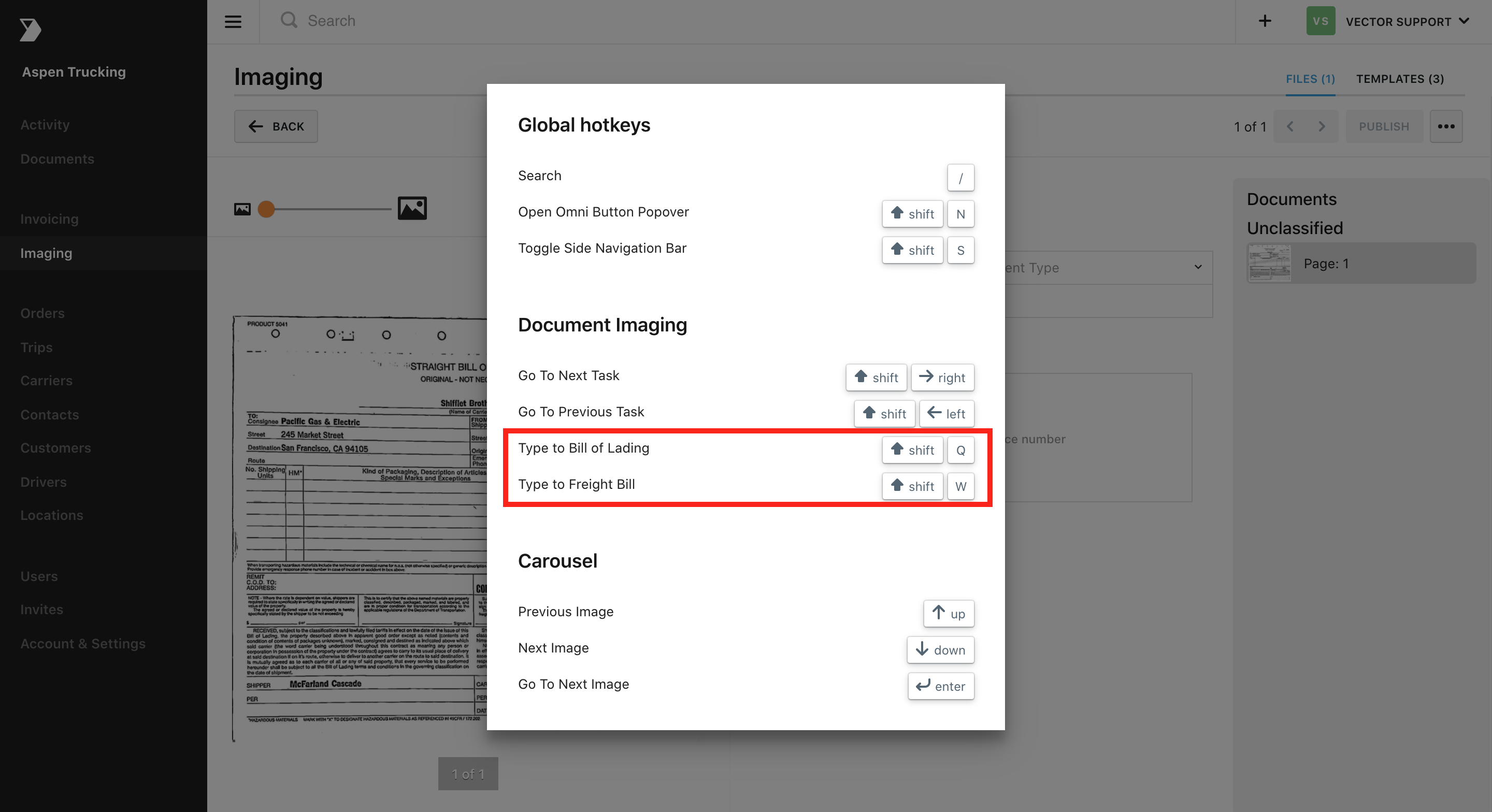Image resolution: width=1492 pixels, height=812 pixels.
Task: Click the next file chevron arrow
Action: 1322,126
